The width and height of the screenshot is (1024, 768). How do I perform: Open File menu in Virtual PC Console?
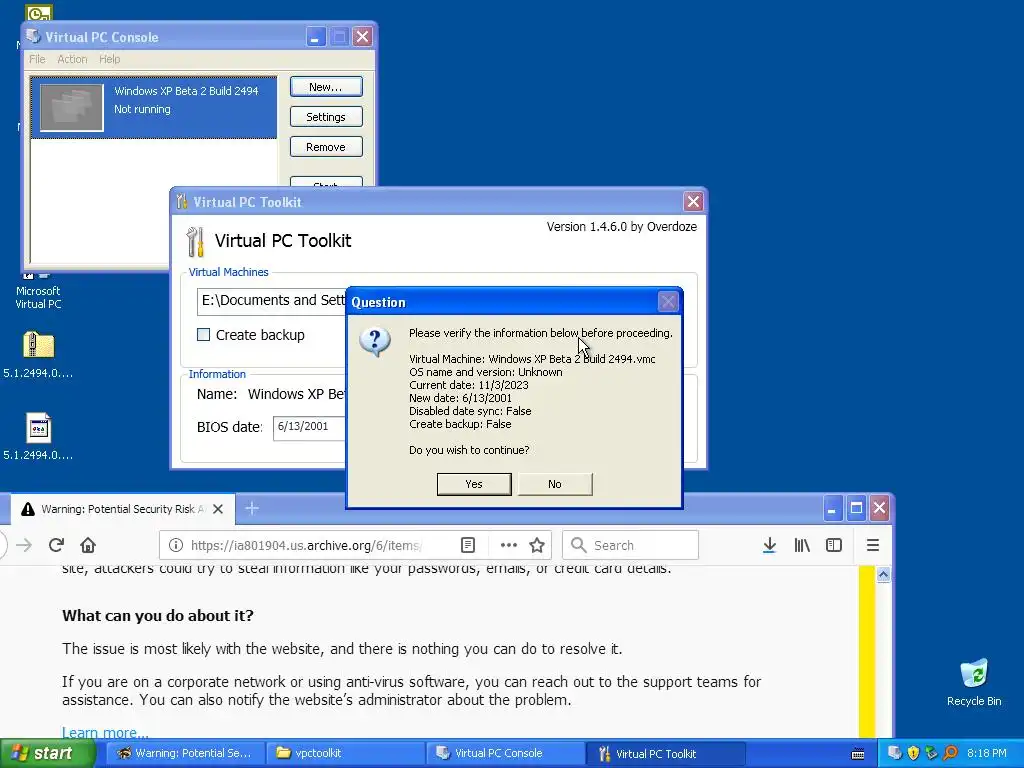(37, 59)
